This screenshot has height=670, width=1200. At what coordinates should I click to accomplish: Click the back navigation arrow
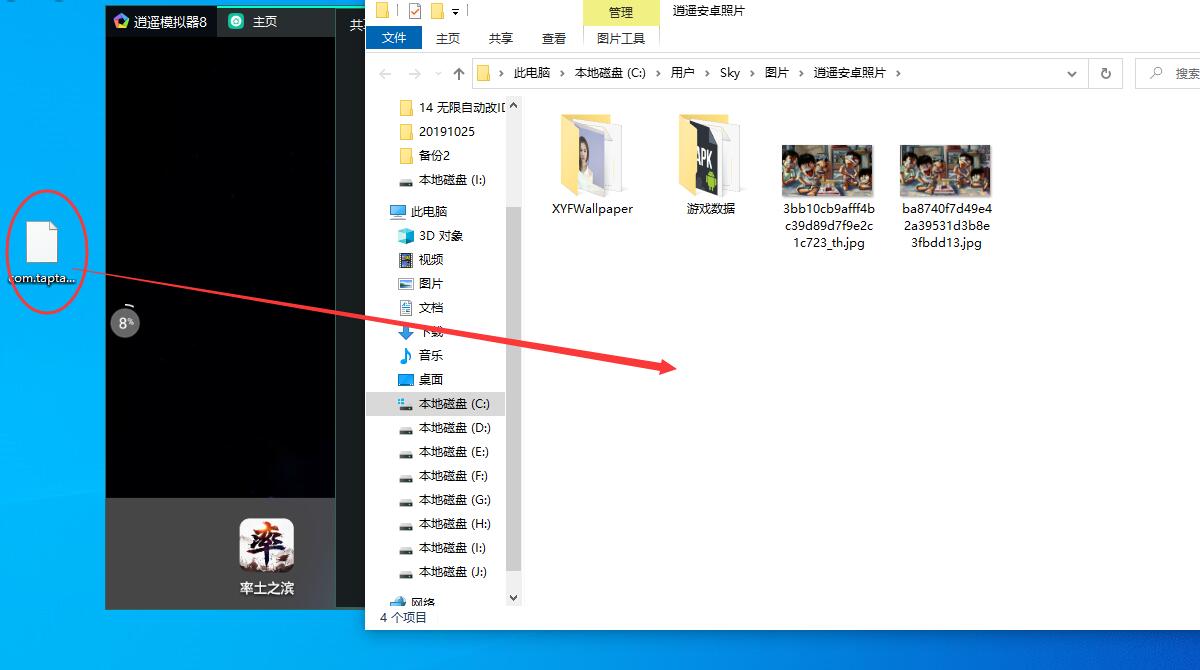click(x=386, y=73)
